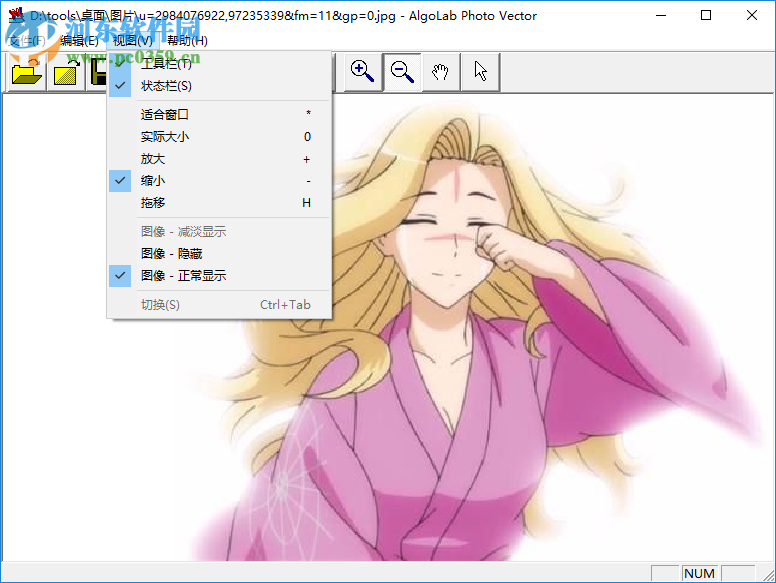Select the hand pan tool
776x583 pixels.
pos(440,72)
